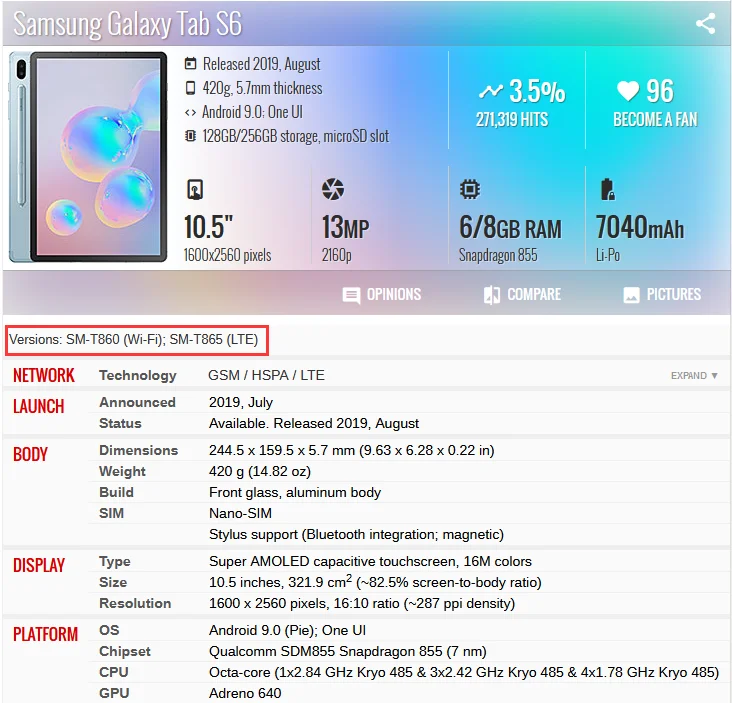Click Available. Released 2019, August value
This screenshot has height=703, width=732.
click(x=314, y=423)
